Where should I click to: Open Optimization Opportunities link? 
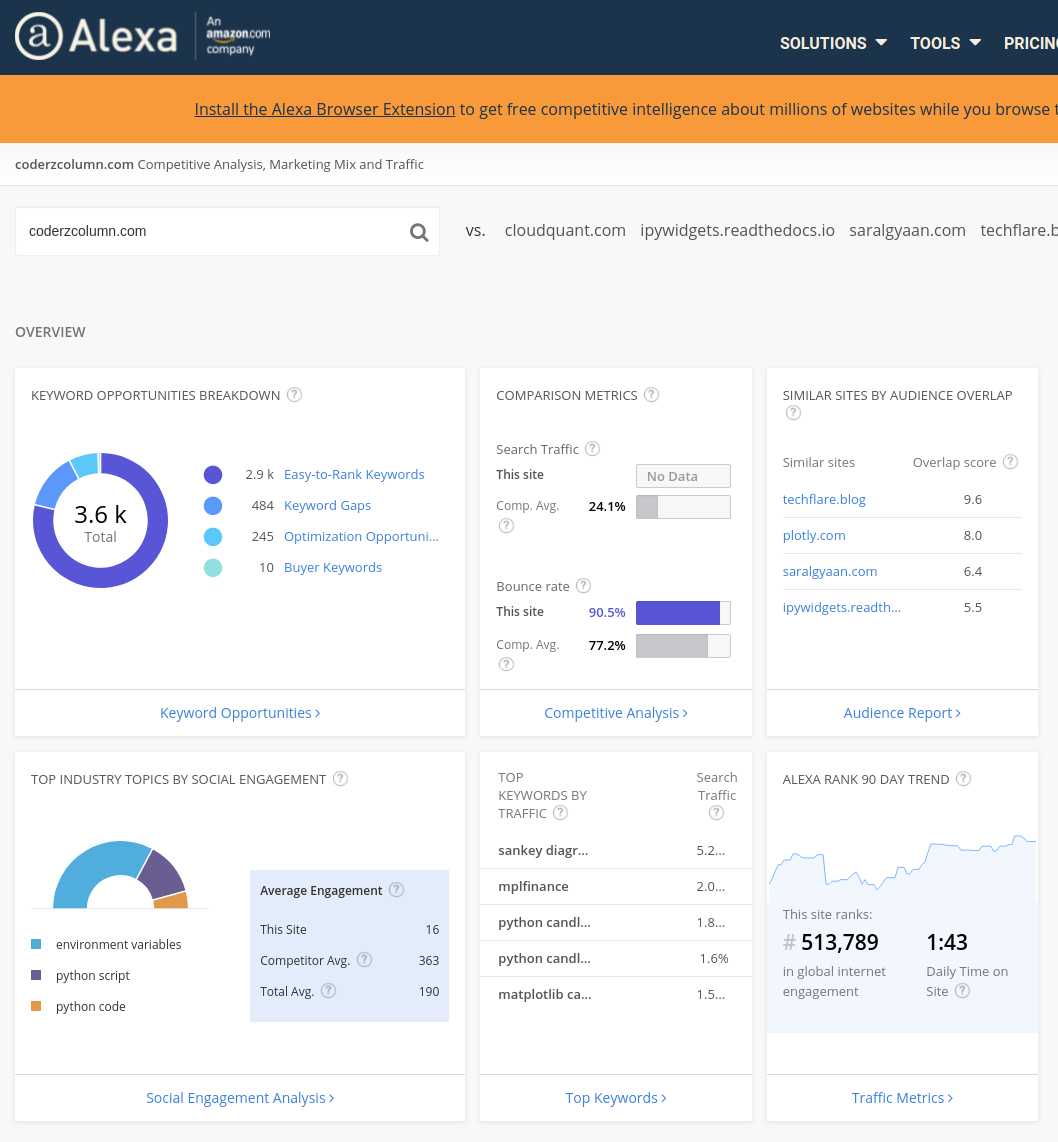[361, 536]
